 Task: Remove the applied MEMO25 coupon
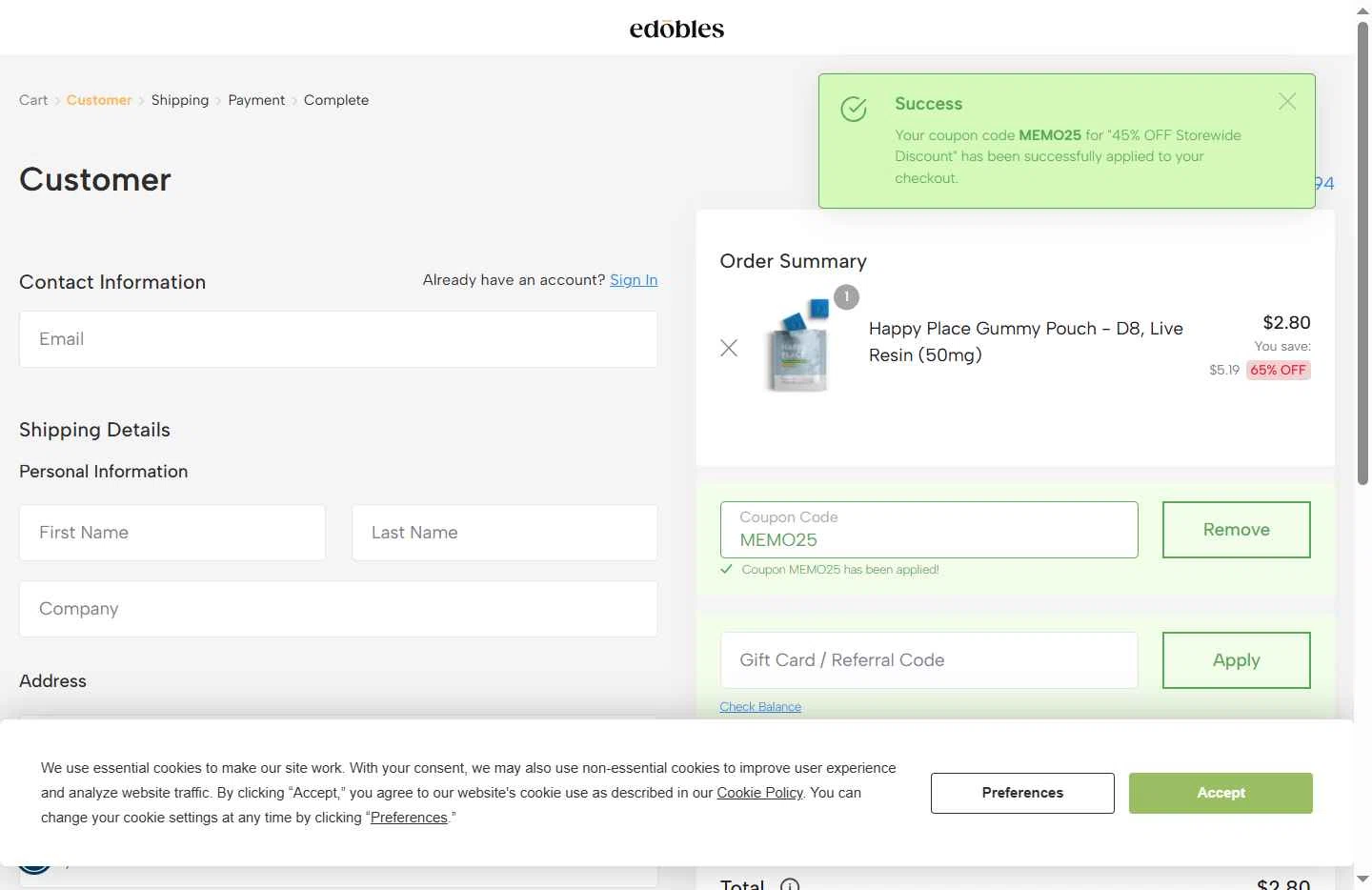[1237, 530]
